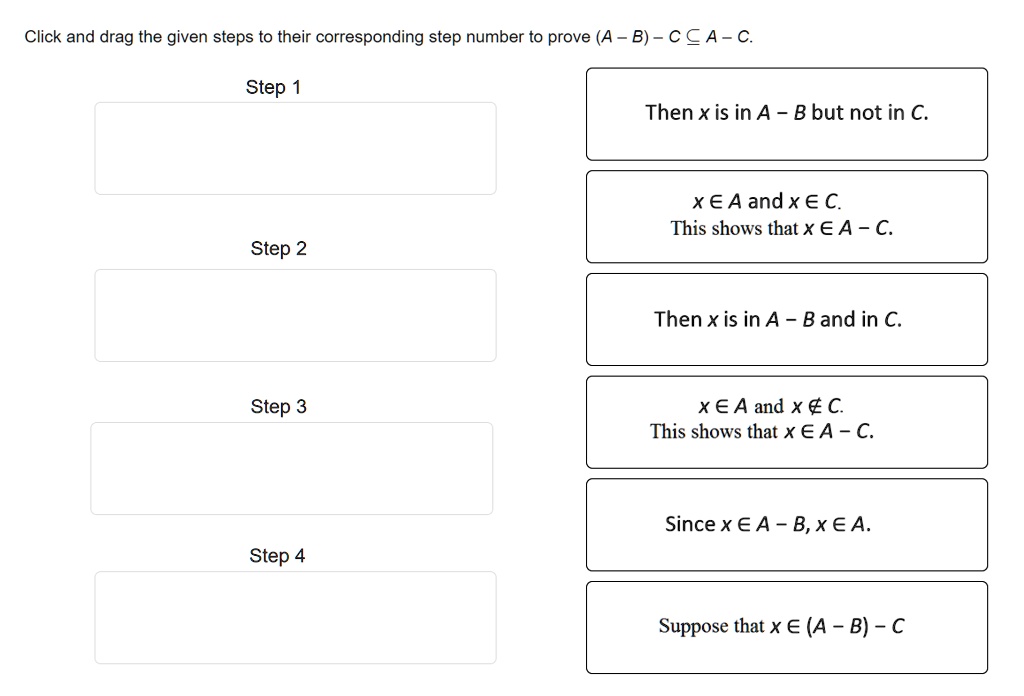Image resolution: width=1024 pixels, height=696 pixels.
Task: Click the card with "x ∈ A and x ∉ C"
Action: point(787,422)
